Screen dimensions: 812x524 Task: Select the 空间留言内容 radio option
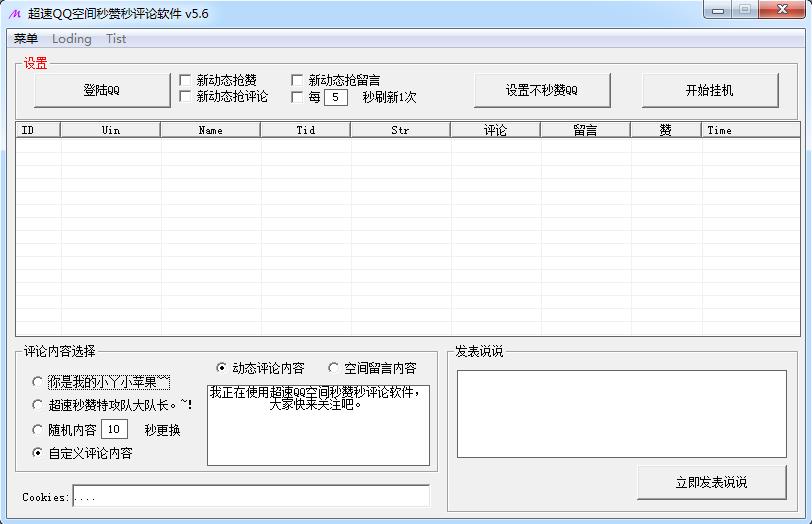333,368
